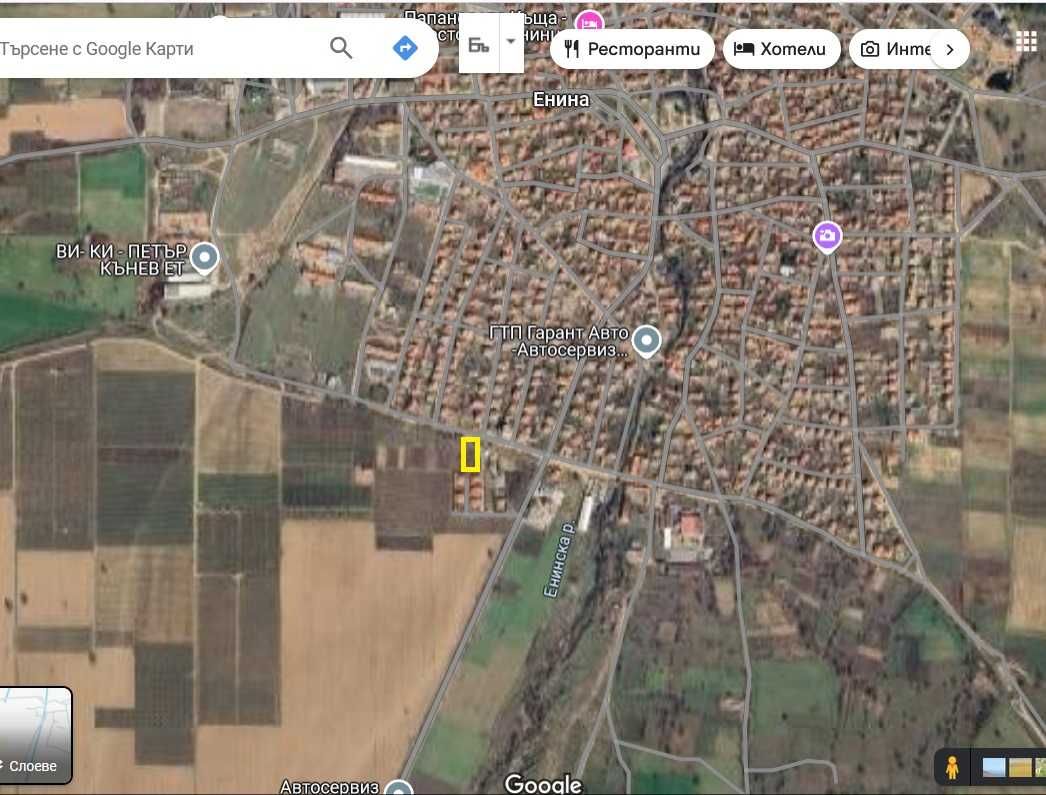
Task: Select the purple camera photo marker
Action: tap(826, 236)
